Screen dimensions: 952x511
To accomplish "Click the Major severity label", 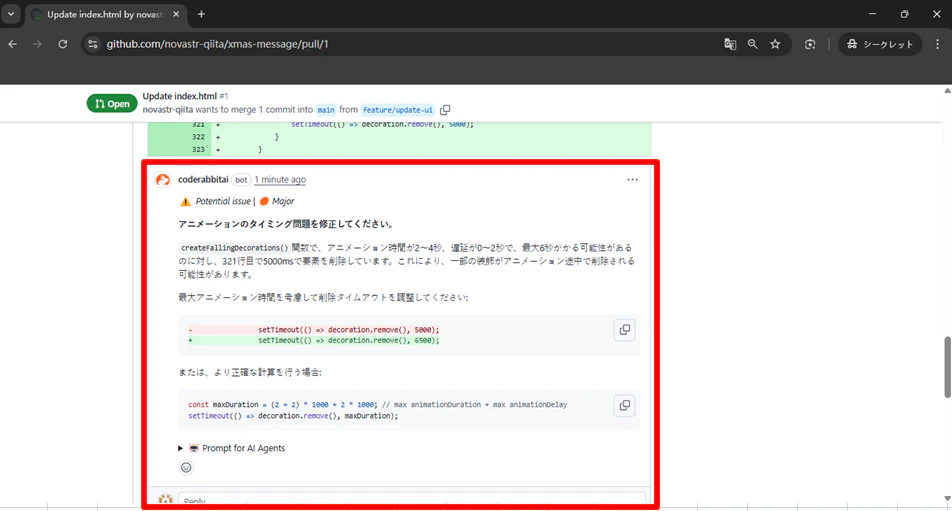I will [x=283, y=201].
